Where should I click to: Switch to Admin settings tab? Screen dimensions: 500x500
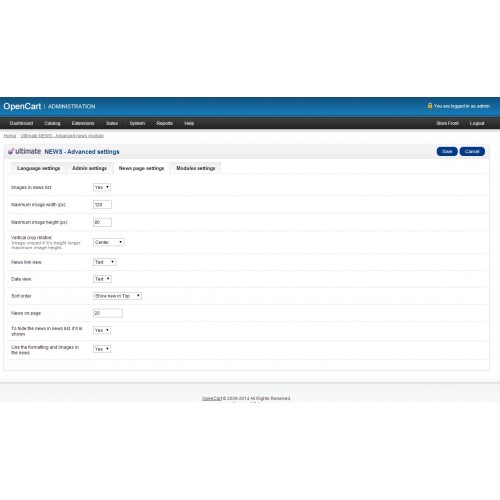click(x=89, y=168)
